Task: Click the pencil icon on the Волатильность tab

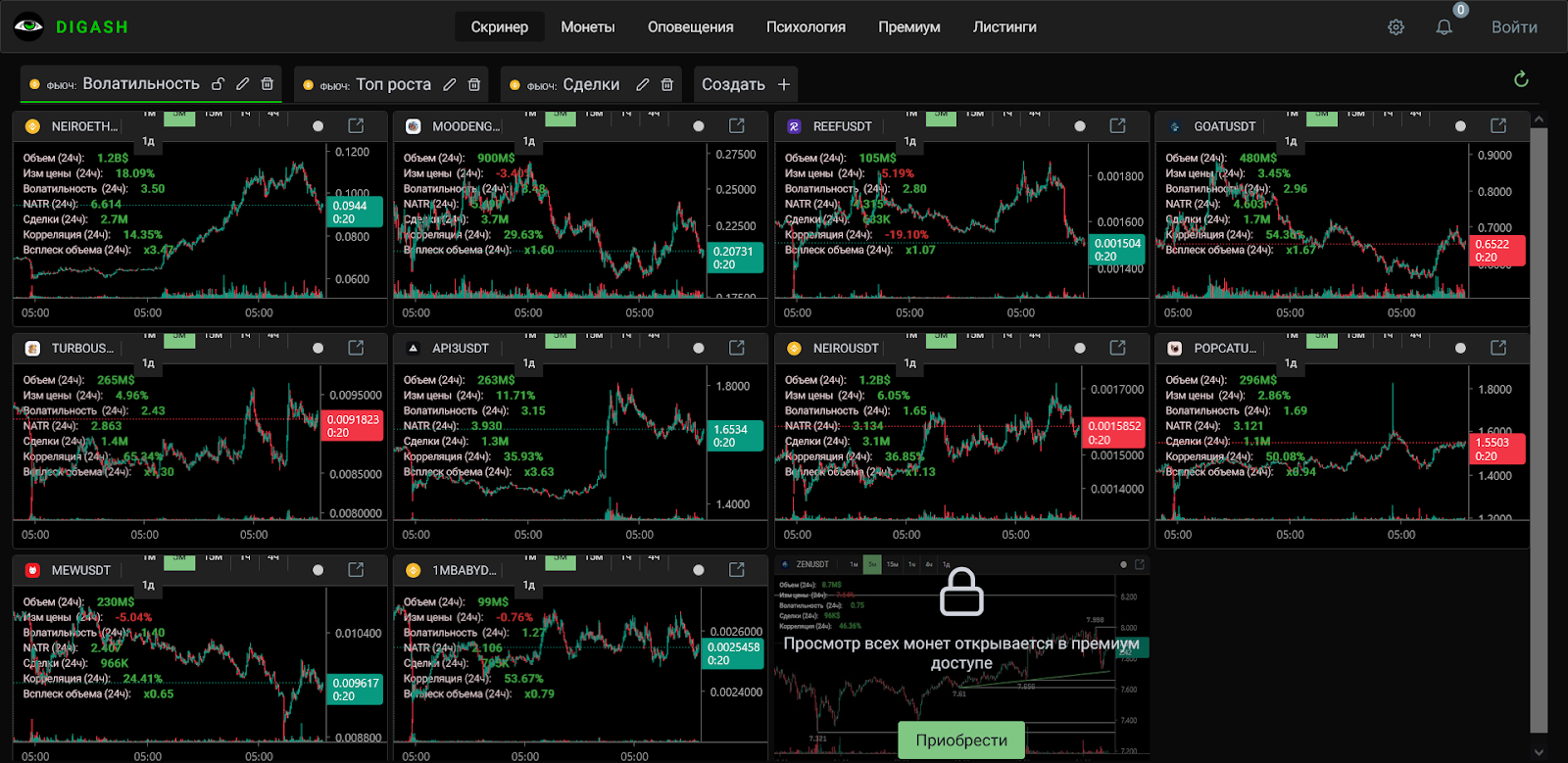Action: coord(242,84)
